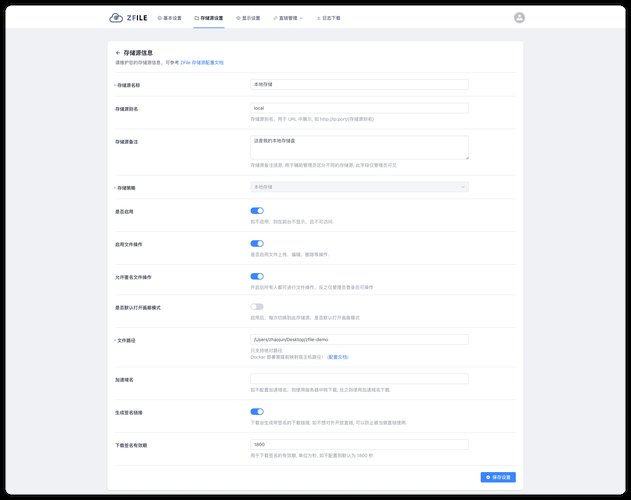Image resolution: width=631 pixels, height=500 pixels.
Task: Enable the 是否默认打开画廊模式 switch
Action: pos(257,307)
